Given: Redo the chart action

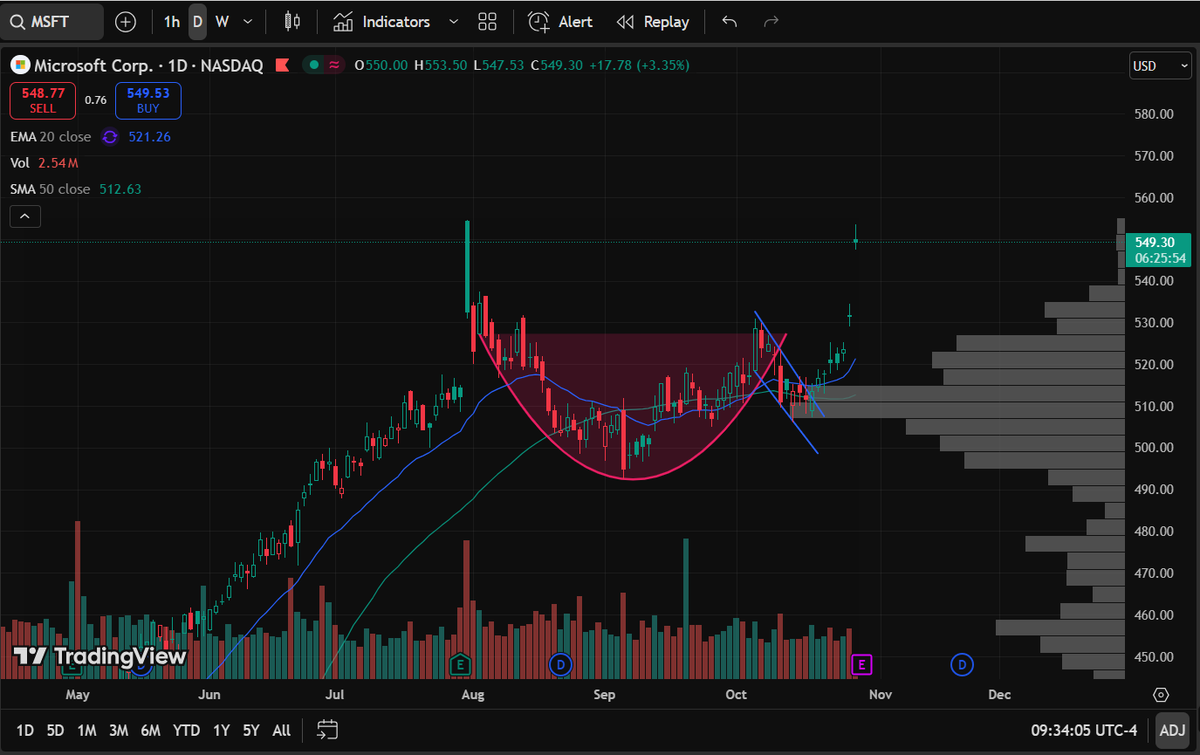Looking at the screenshot, I should [771, 21].
